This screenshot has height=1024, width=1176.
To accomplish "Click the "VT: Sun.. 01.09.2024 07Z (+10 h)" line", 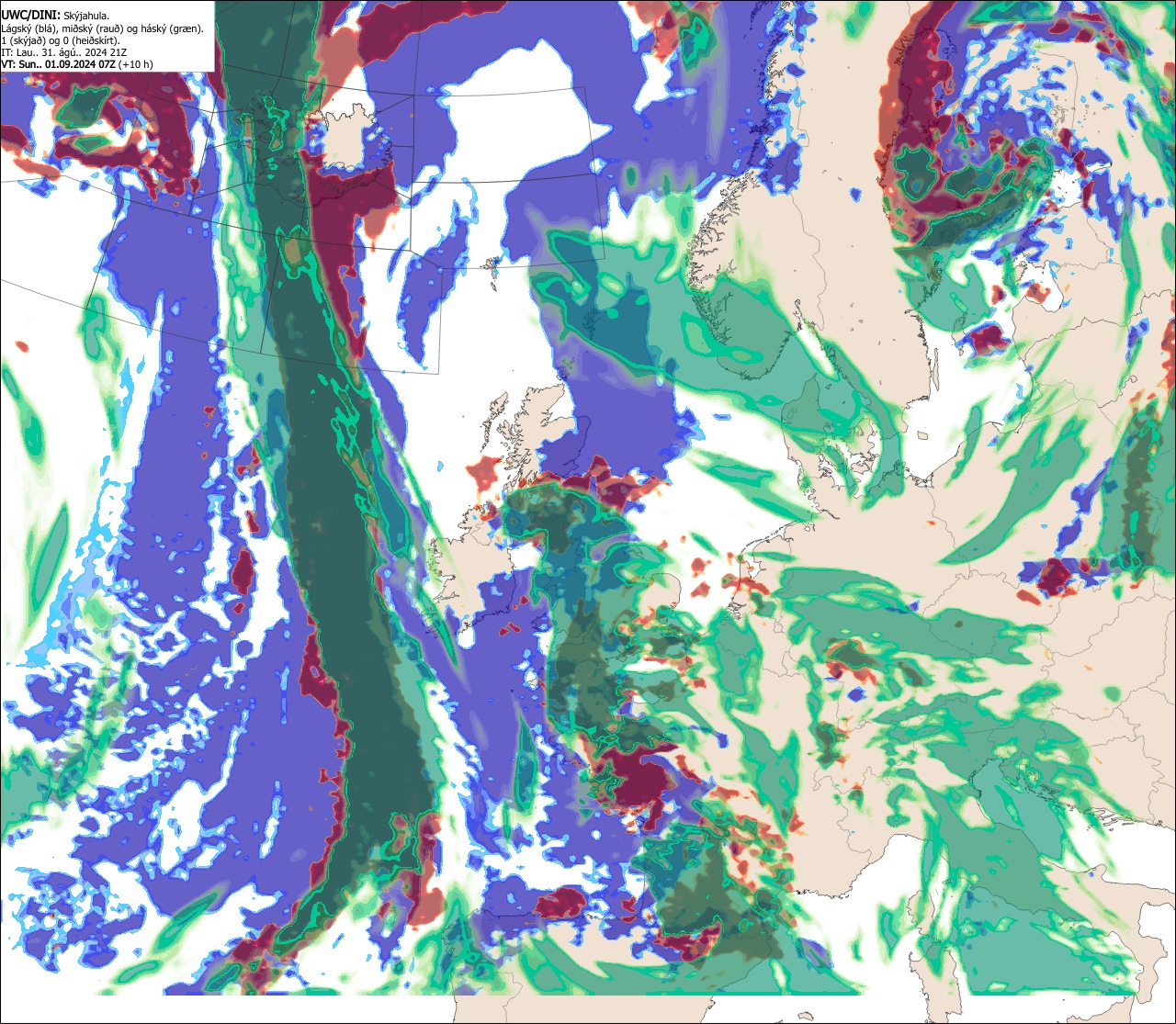I will pyautogui.click(x=77, y=64).
